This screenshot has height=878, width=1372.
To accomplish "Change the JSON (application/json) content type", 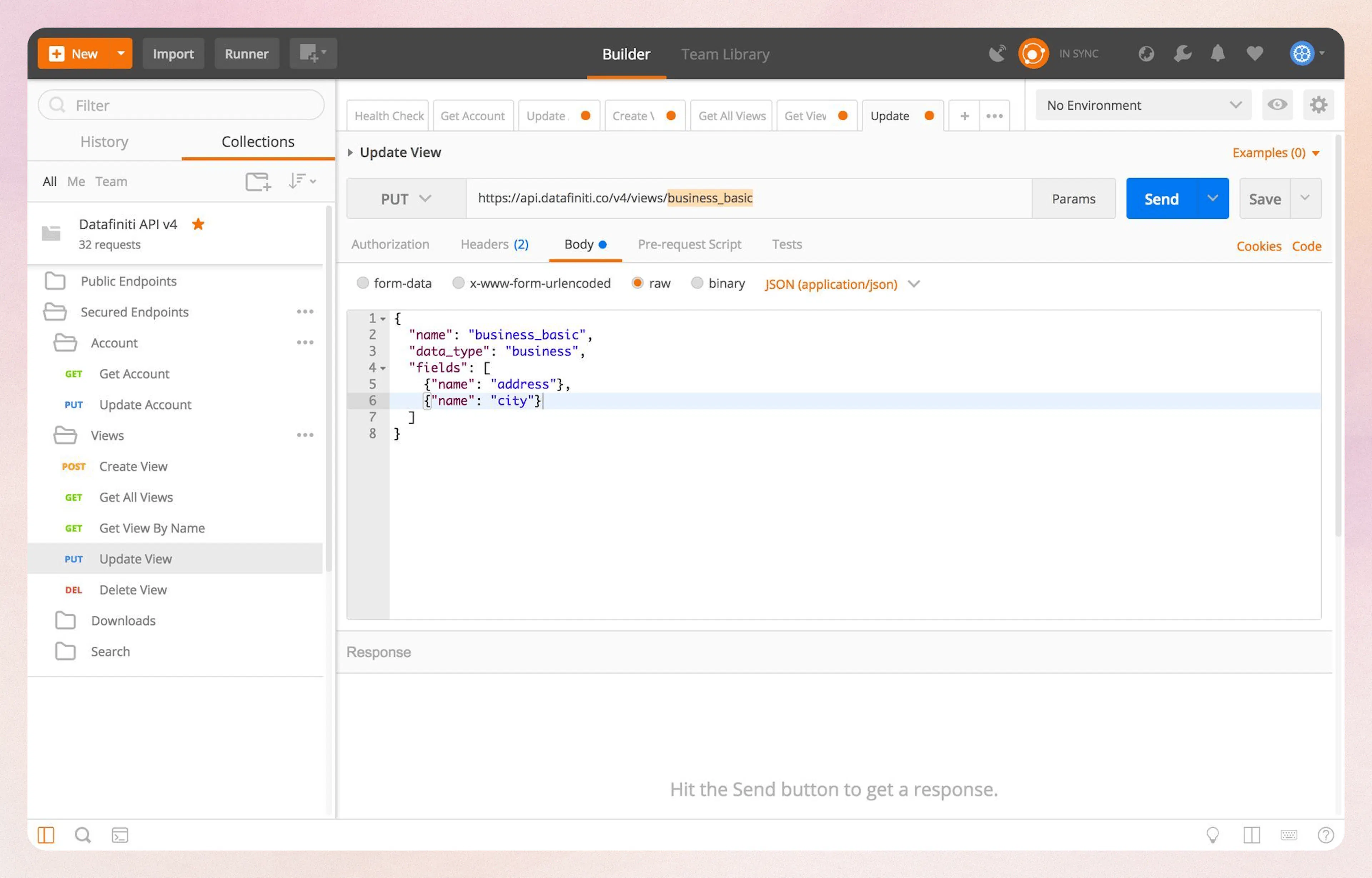I will click(x=842, y=284).
